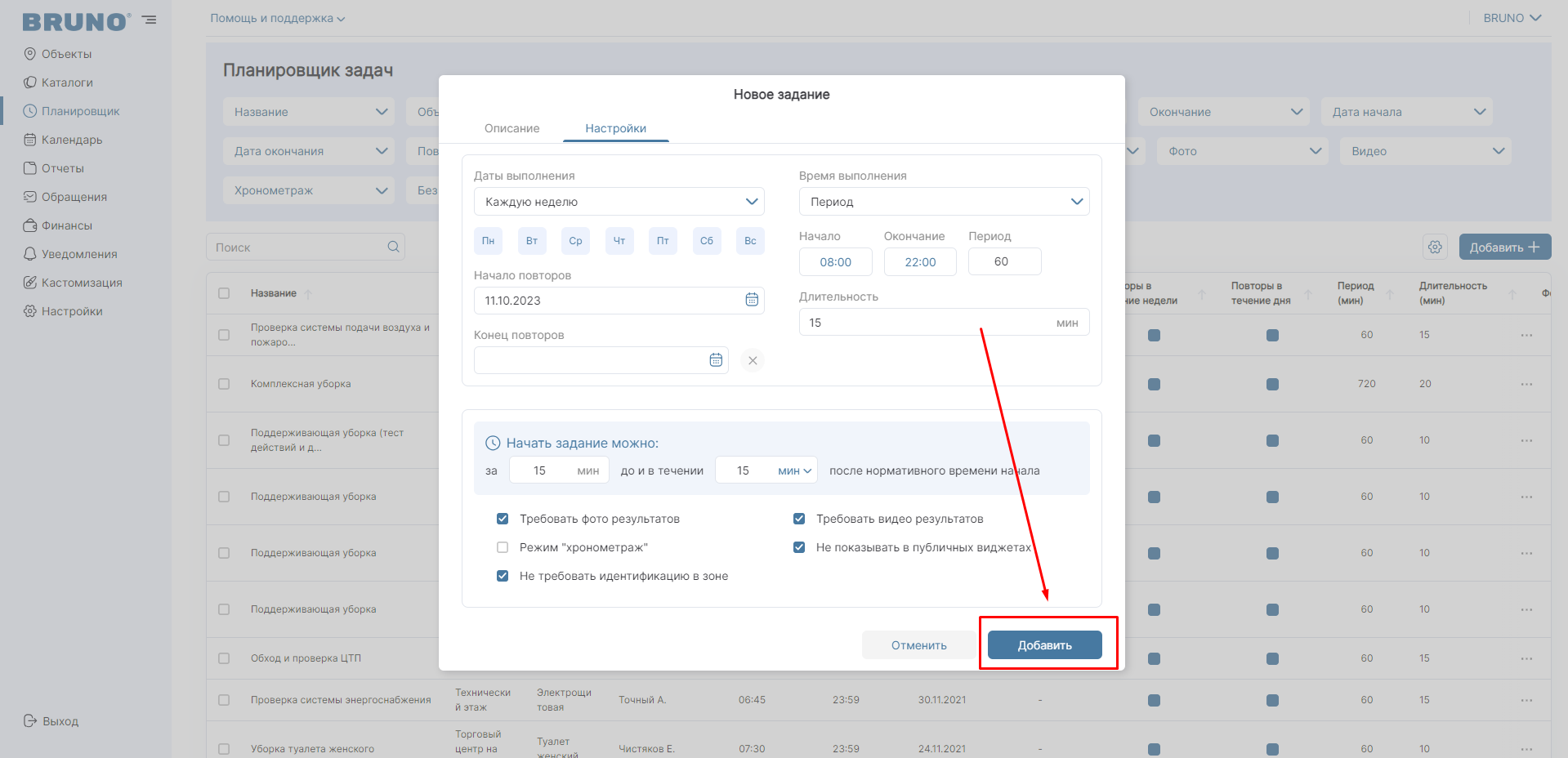Expand the Видео filter dropdown
The image size is (1568, 758).
pos(1426,151)
